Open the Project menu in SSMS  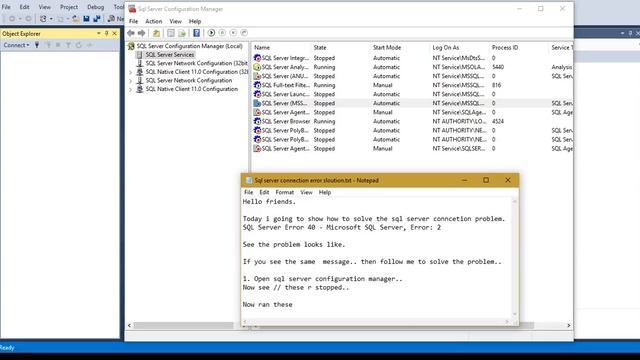pyautogui.click(x=69, y=7)
